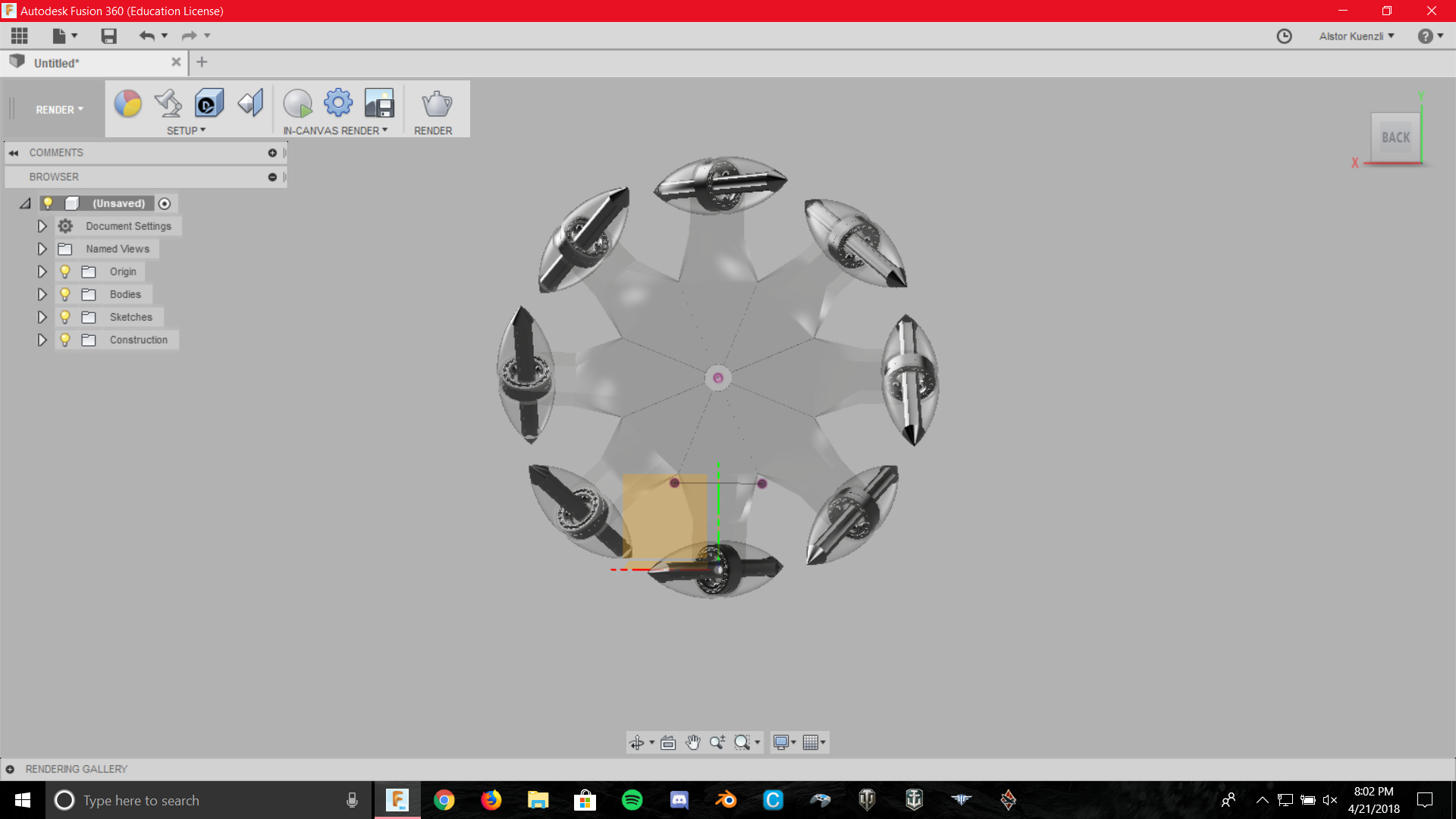This screenshot has height=819, width=1456.
Task: Open the data panel grid icon
Action: (20, 36)
